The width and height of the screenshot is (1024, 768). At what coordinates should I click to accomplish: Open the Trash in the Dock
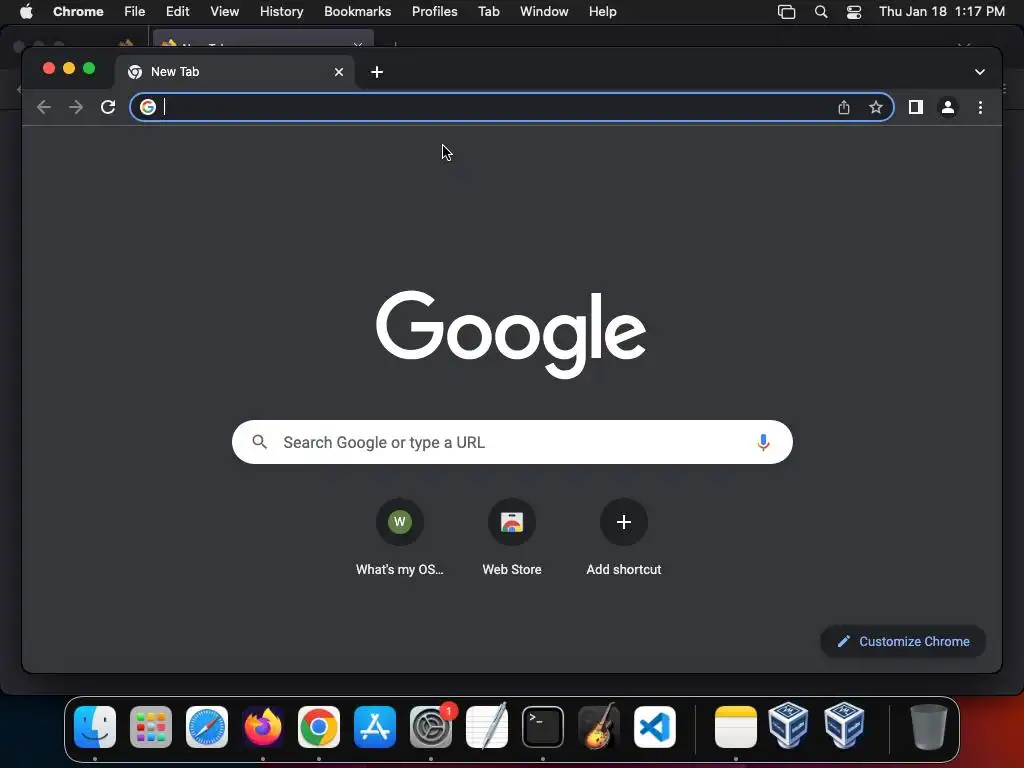pyautogui.click(x=929, y=727)
